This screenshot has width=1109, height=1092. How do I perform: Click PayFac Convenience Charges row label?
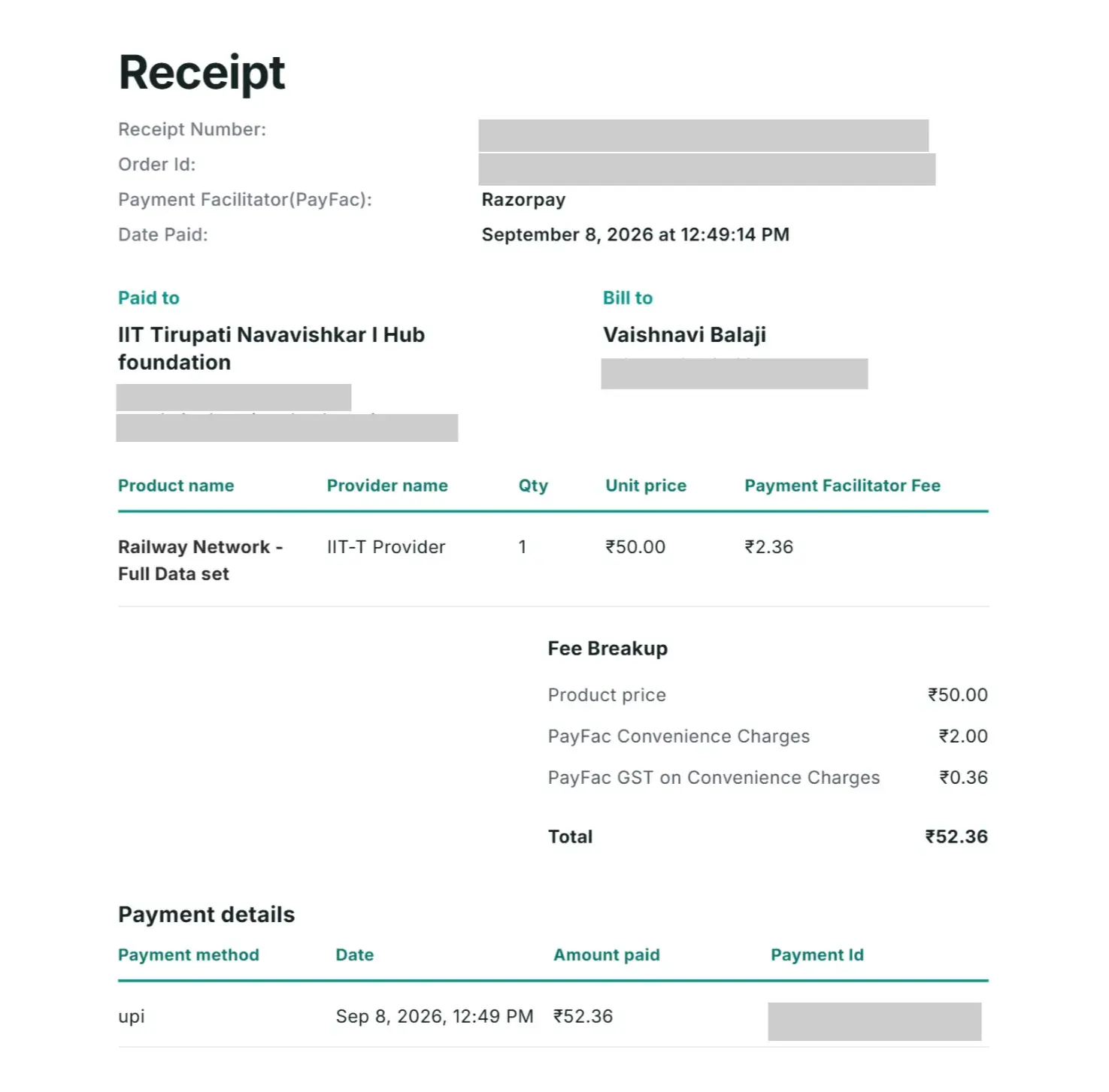pos(678,737)
